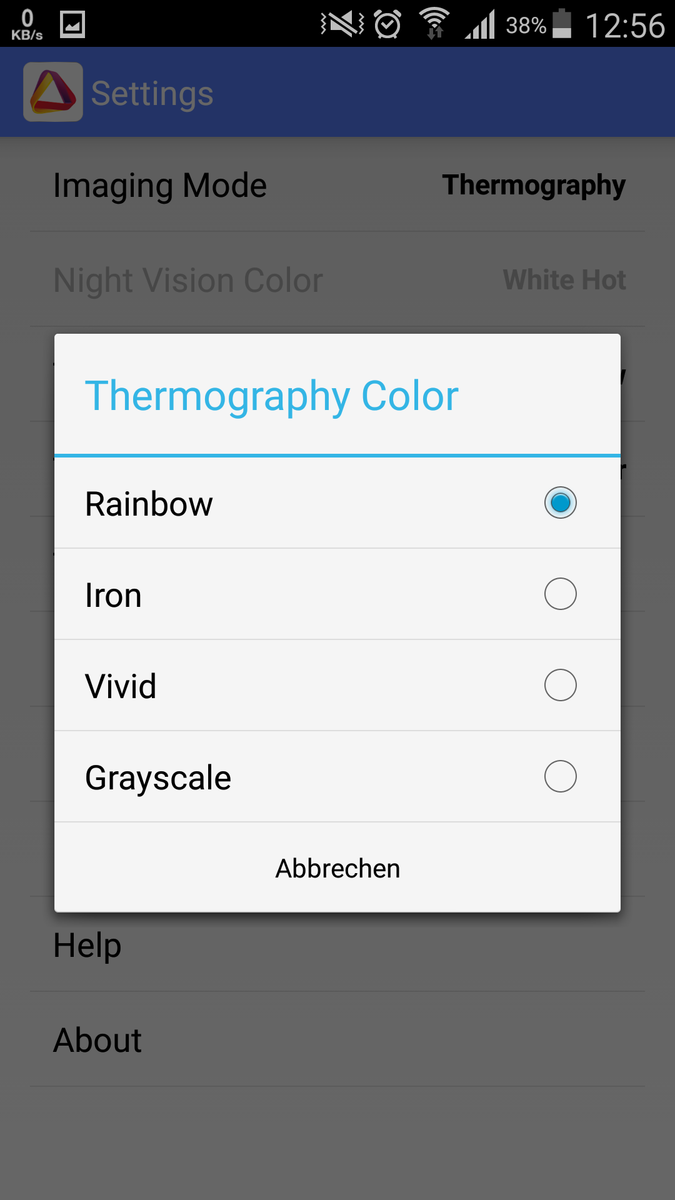
Task: Tap the Wi-Fi status icon
Action: coord(434,23)
